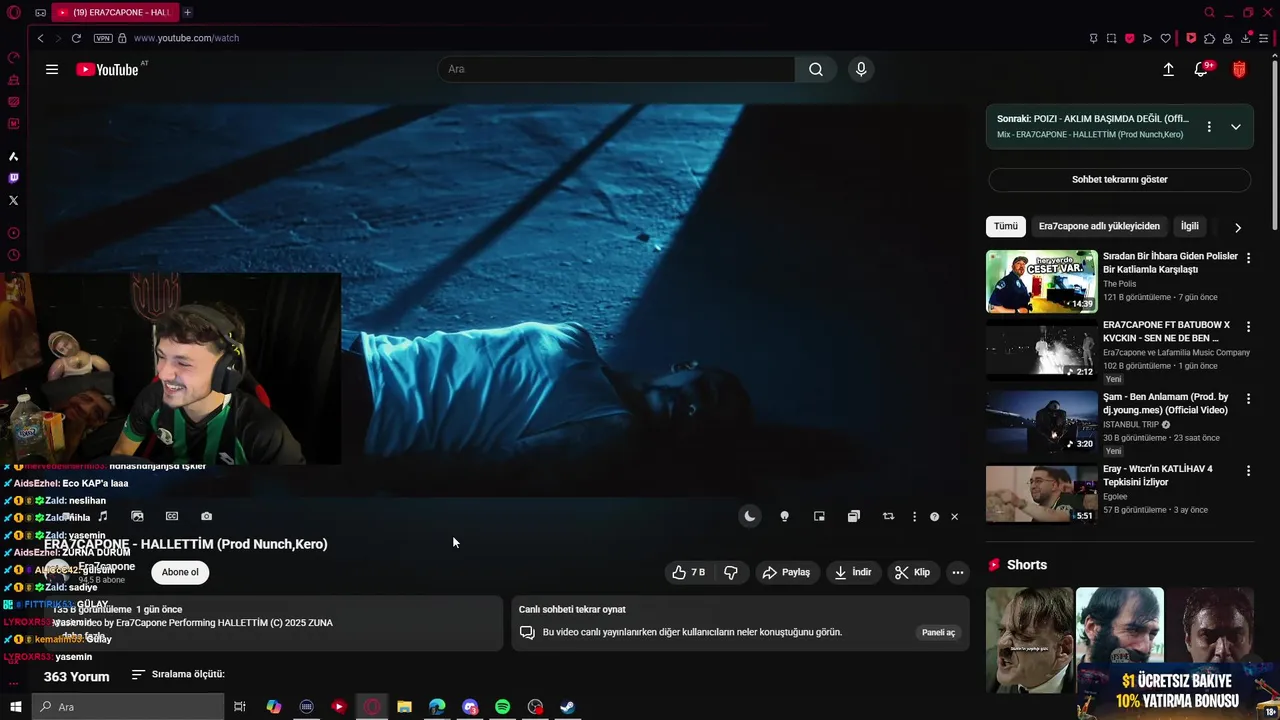This screenshot has width=1280, height=720.
Task: Open Spotify from the taskbar
Action: pos(502,707)
